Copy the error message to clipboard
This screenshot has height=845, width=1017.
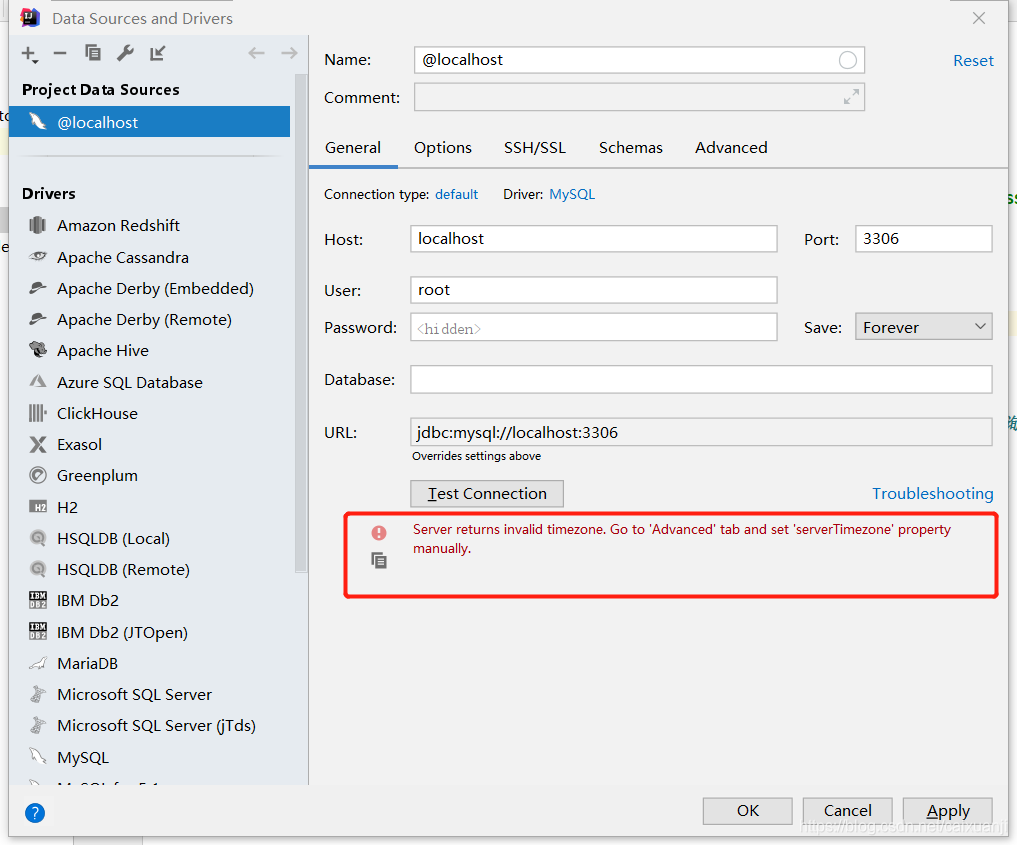point(379,560)
